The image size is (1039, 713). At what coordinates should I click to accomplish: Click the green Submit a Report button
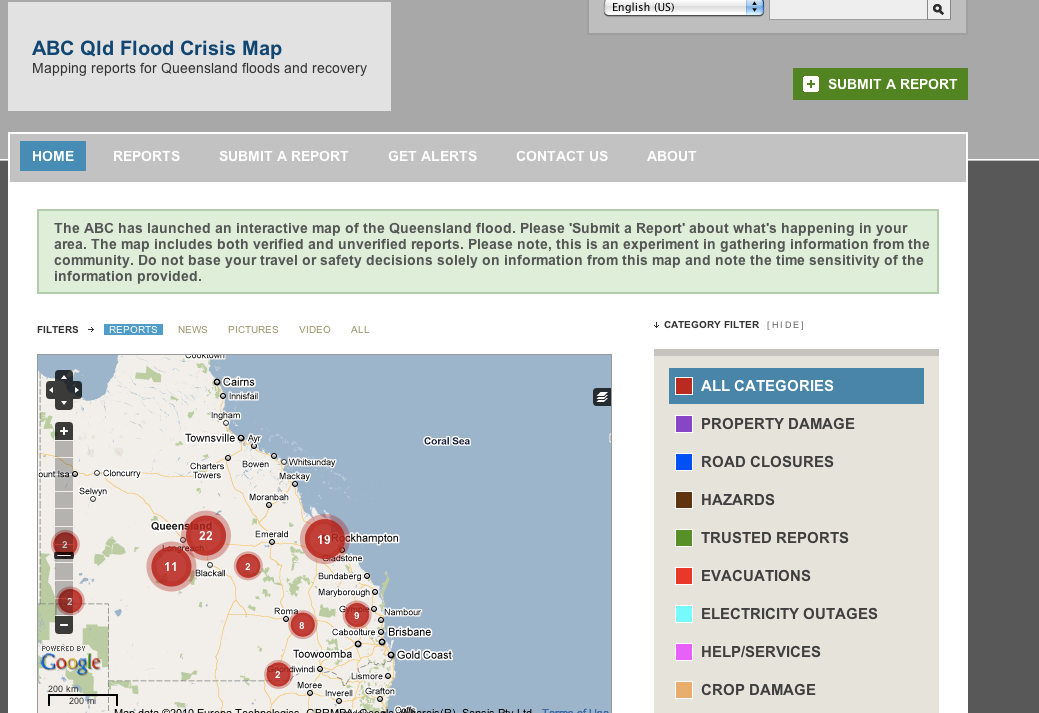880,84
